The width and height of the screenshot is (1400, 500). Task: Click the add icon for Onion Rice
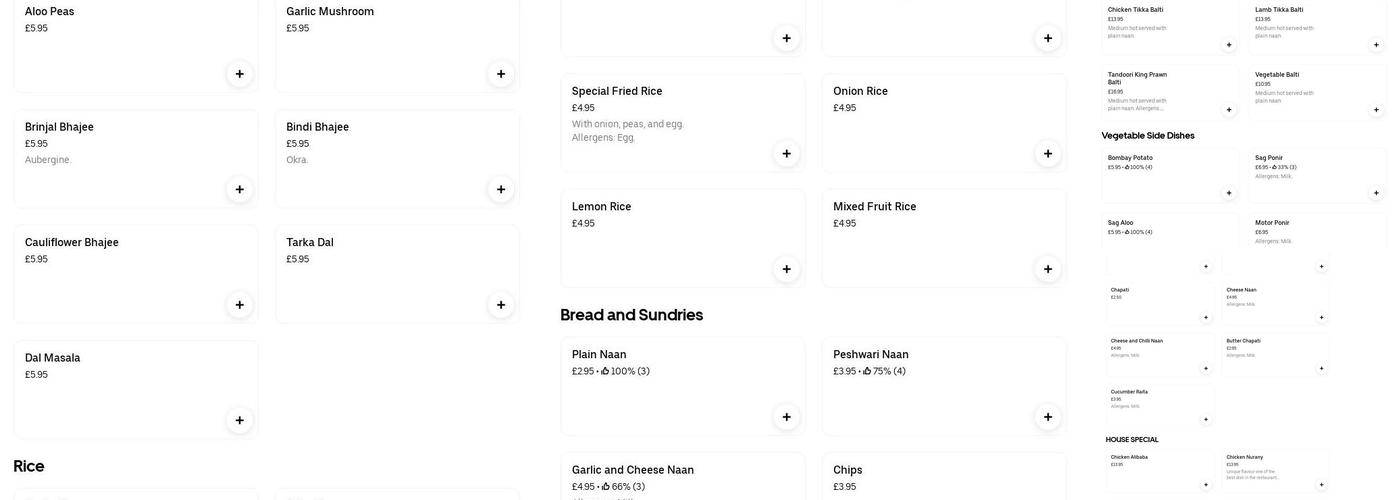click(x=1048, y=154)
